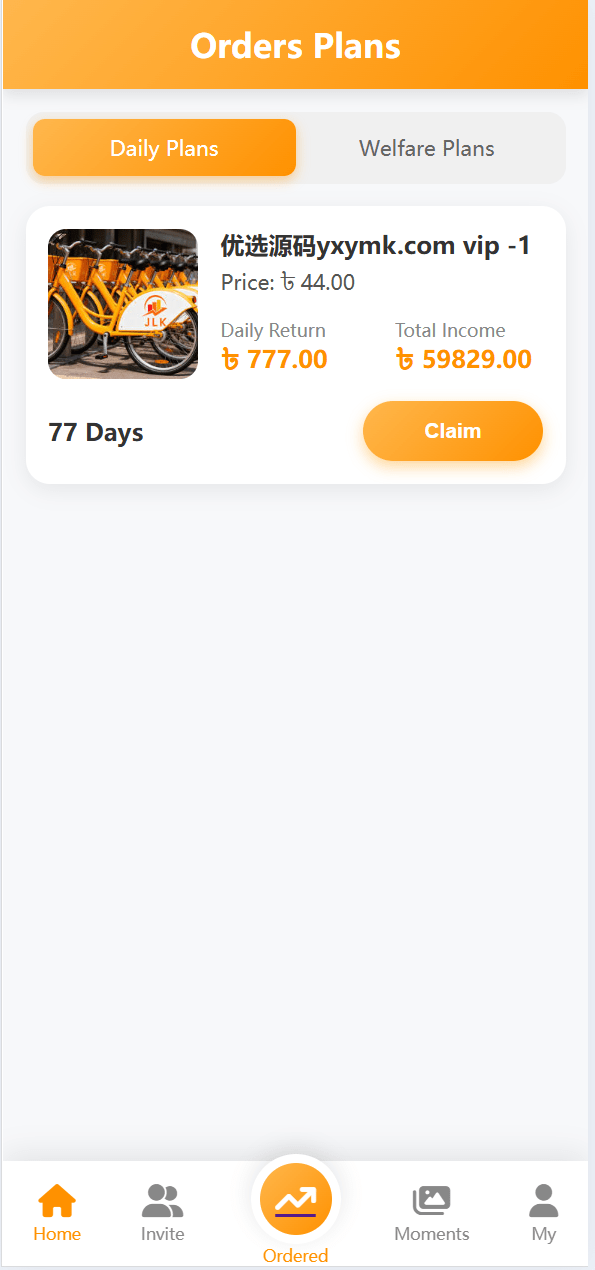Select the Home label in bottom navigation

pyautogui.click(x=57, y=1234)
